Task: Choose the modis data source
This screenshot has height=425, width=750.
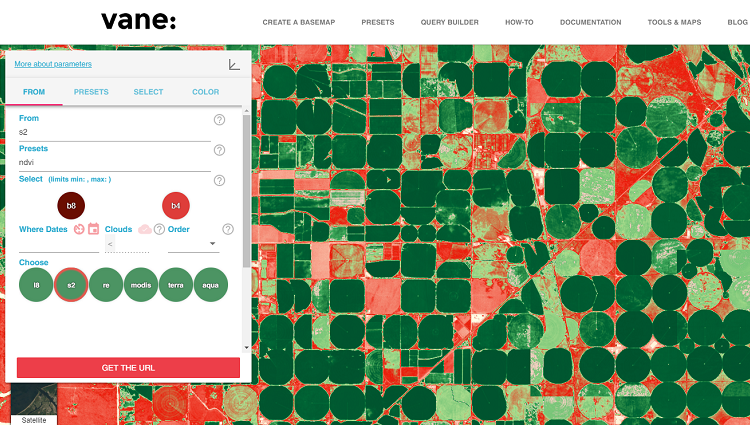Action: (x=141, y=285)
